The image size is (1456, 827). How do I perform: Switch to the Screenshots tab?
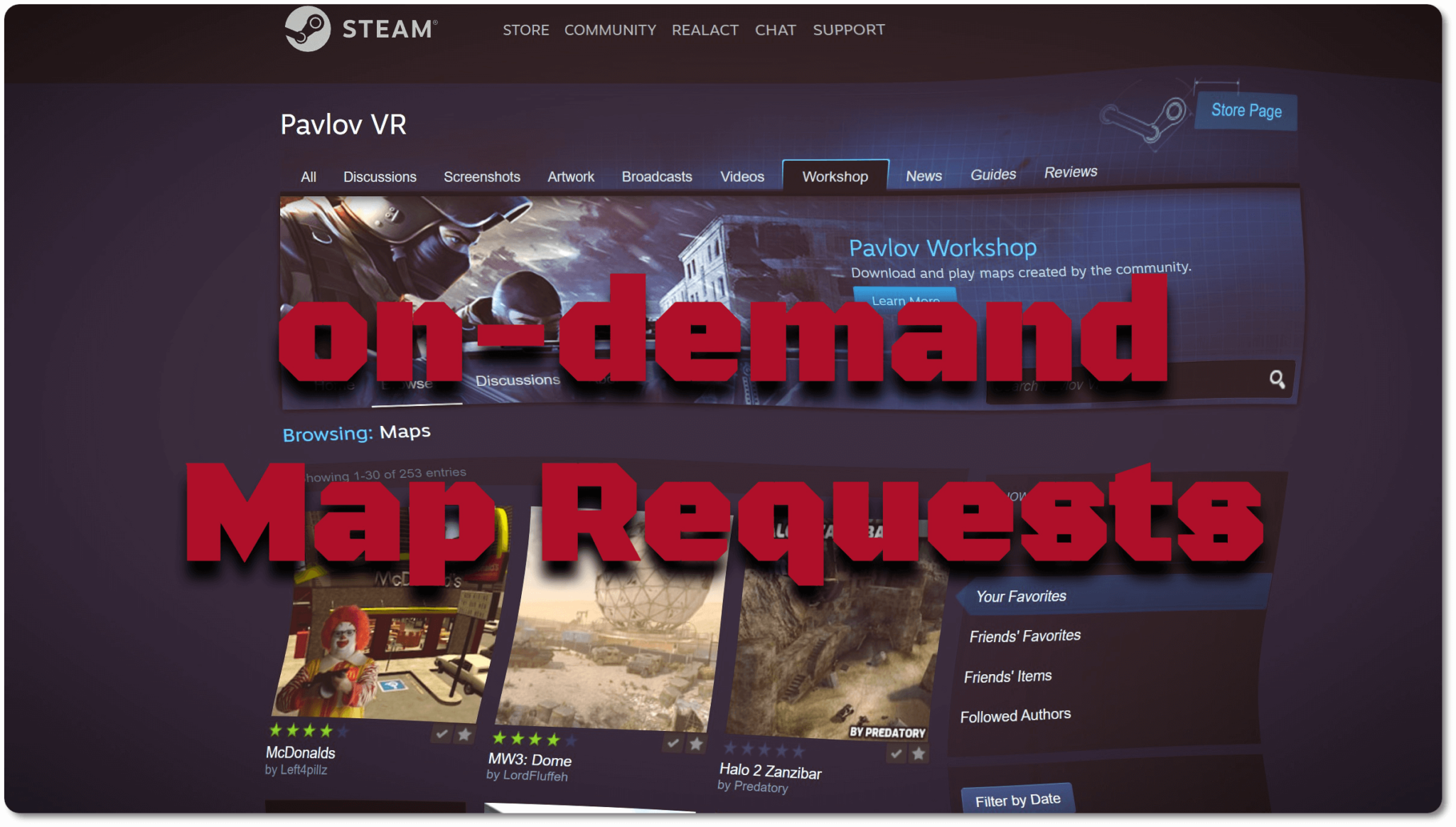482,177
